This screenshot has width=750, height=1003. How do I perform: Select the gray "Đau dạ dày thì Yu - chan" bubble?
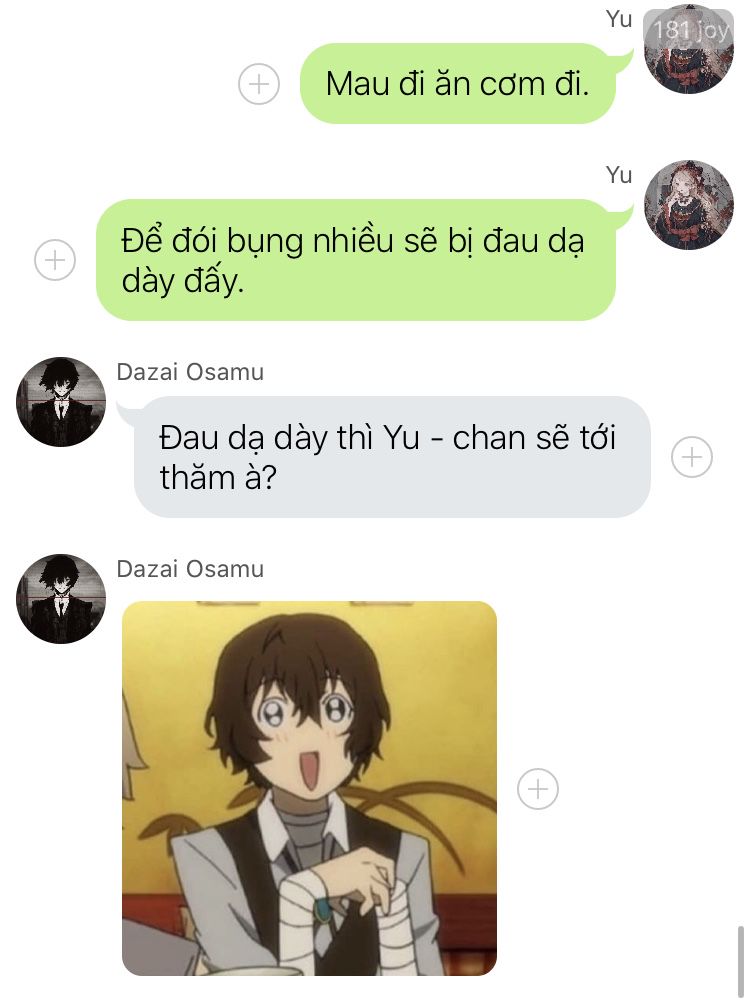[x=392, y=457]
